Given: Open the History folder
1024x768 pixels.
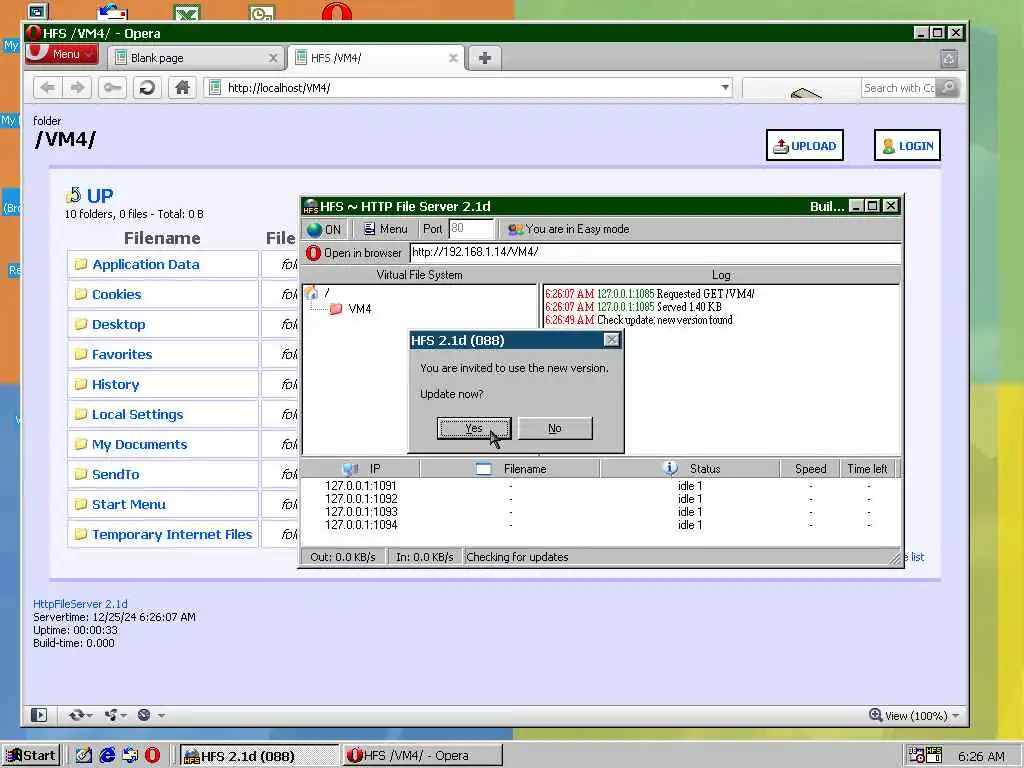Looking at the screenshot, I should (115, 385).
